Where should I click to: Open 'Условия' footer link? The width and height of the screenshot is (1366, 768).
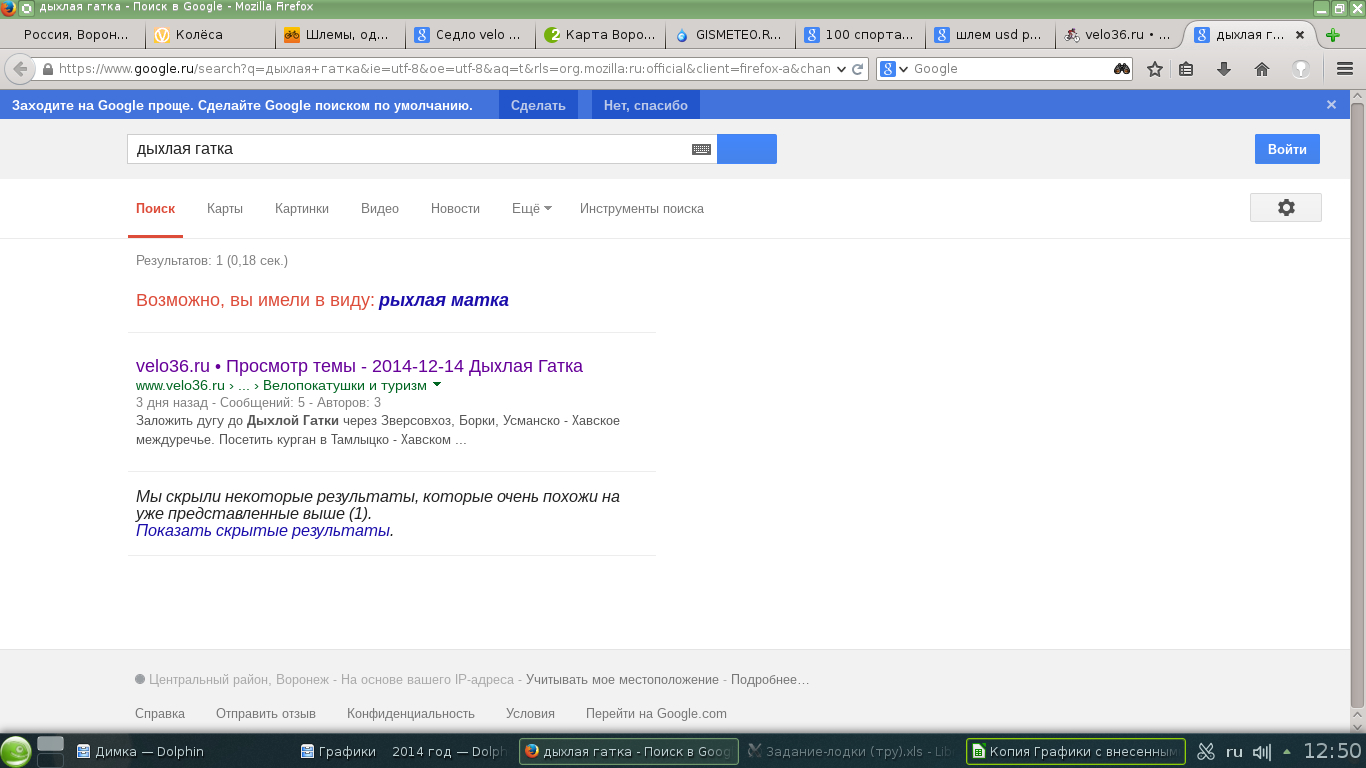[530, 714]
